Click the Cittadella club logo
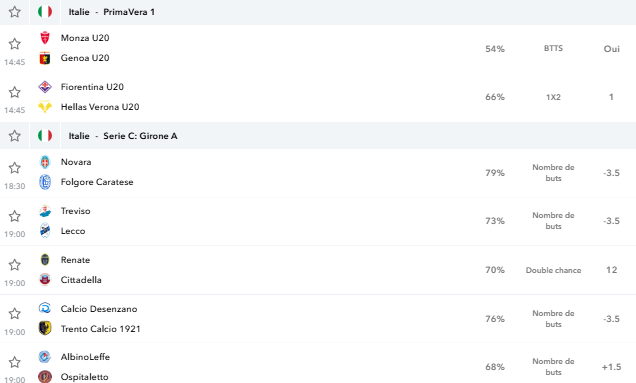The image size is (636, 383). coord(45,280)
